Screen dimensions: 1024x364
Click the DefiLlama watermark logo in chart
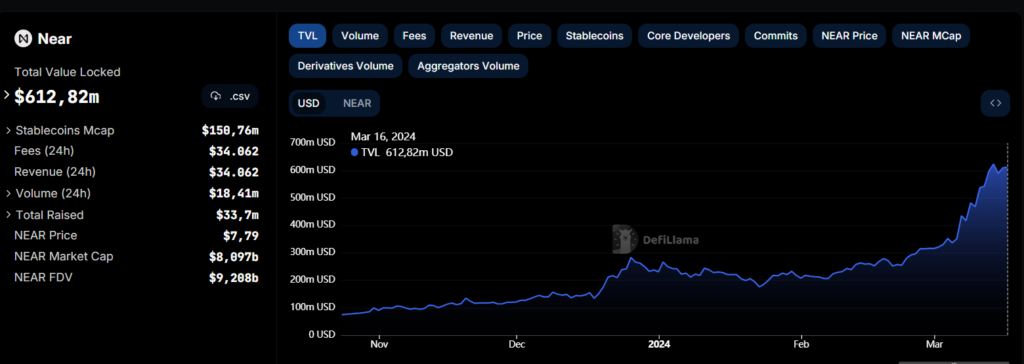[x=625, y=239]
